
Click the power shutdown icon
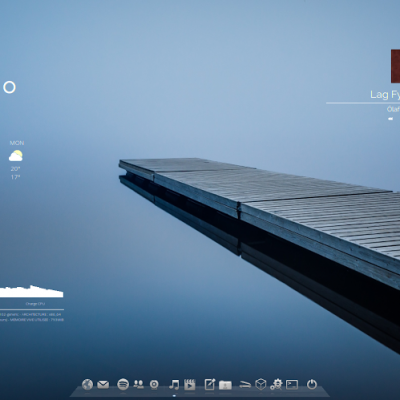click(x=312, y=384)
